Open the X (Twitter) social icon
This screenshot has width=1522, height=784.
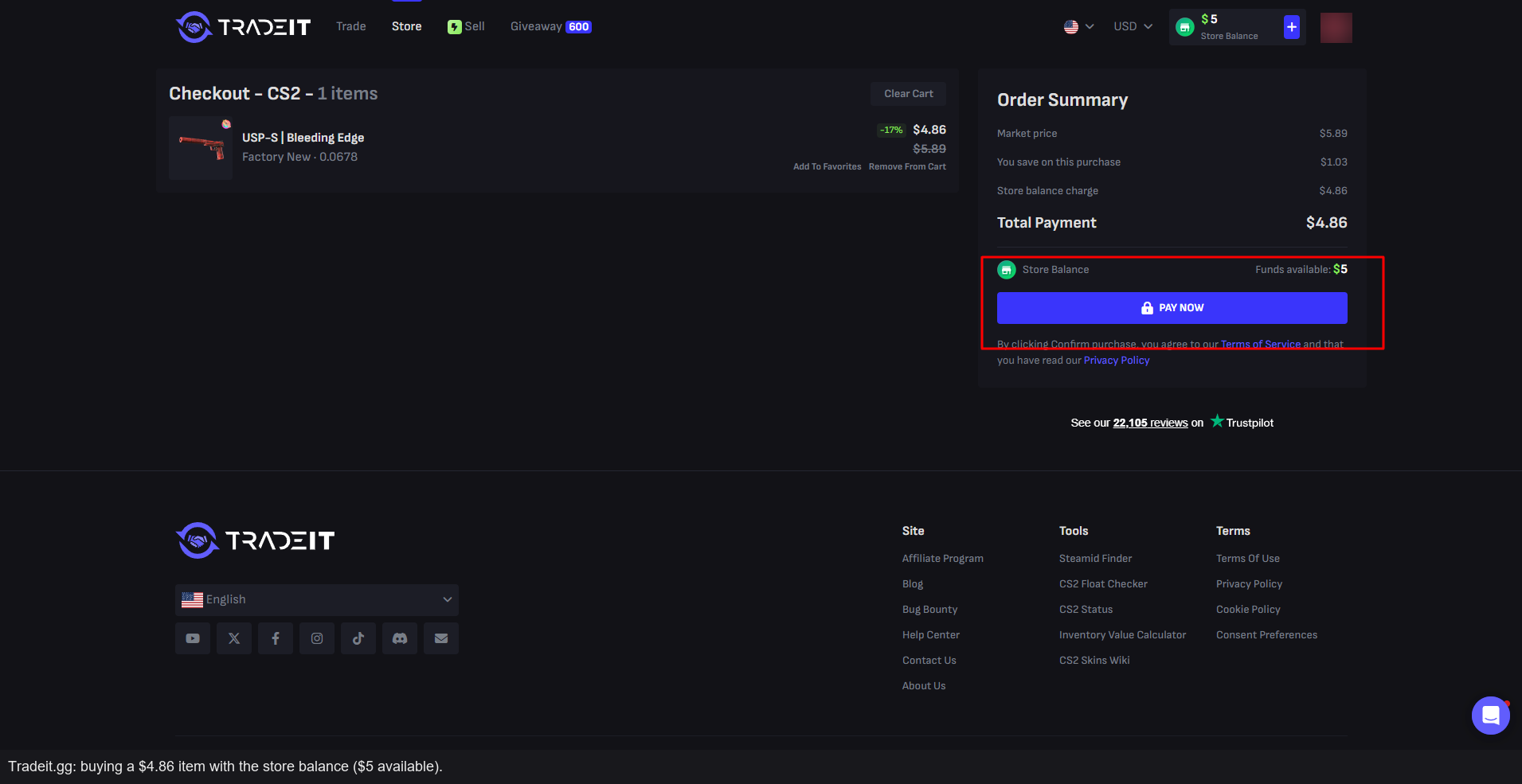coord(234,638)
